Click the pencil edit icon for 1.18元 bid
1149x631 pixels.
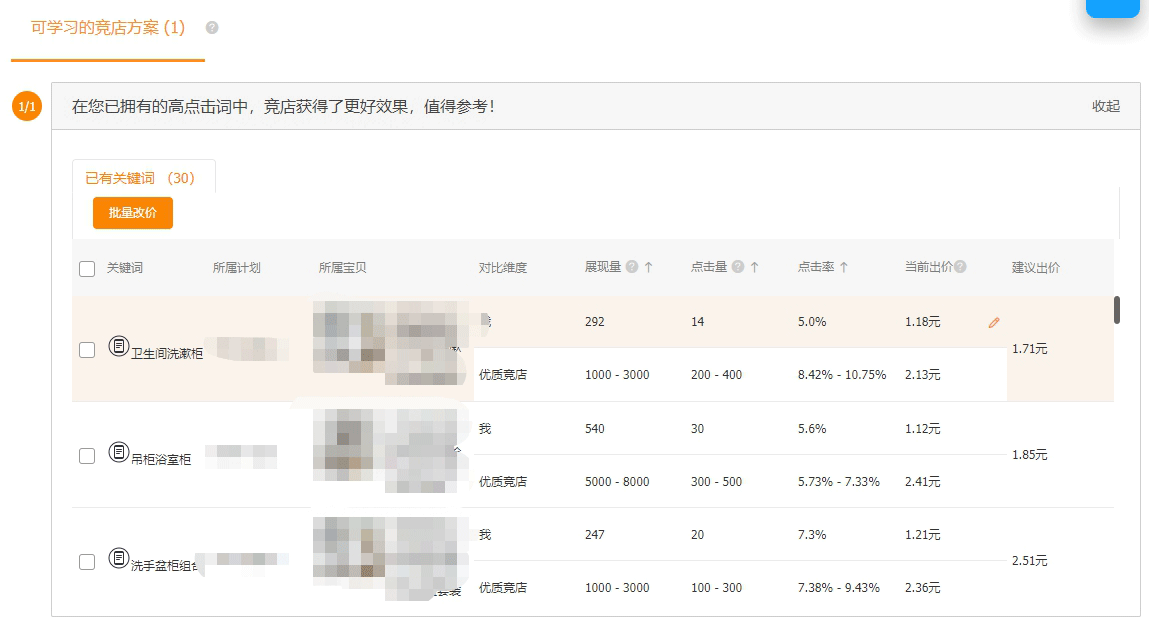[994, 323]
